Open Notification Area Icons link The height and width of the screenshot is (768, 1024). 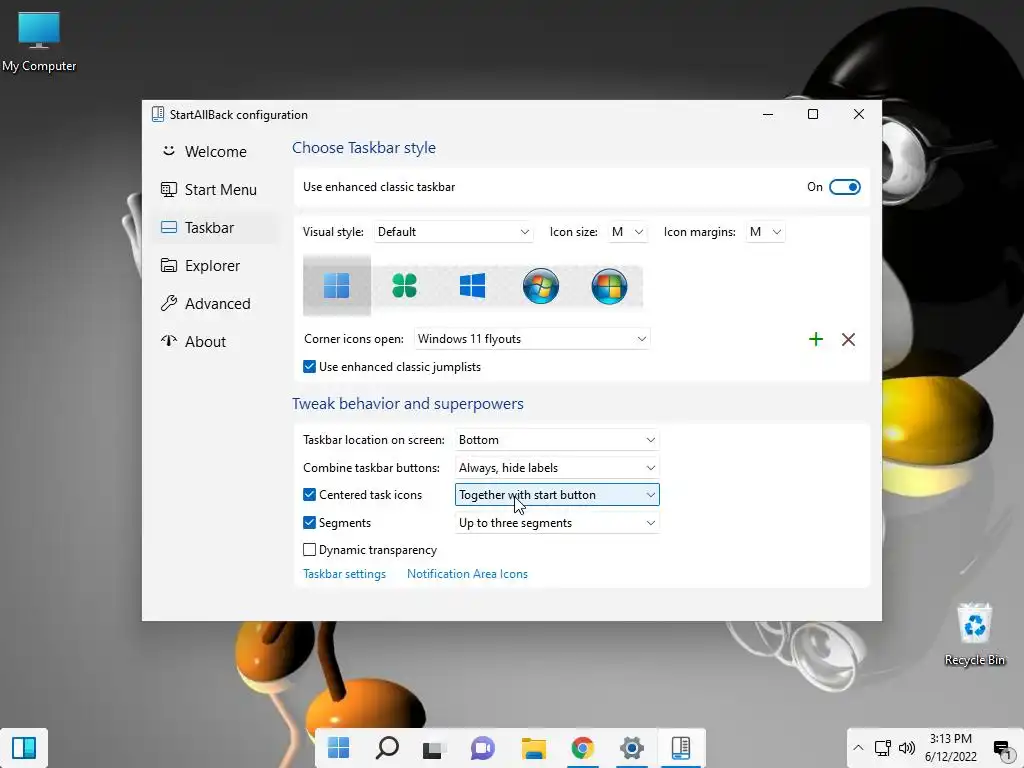point(467,574)
